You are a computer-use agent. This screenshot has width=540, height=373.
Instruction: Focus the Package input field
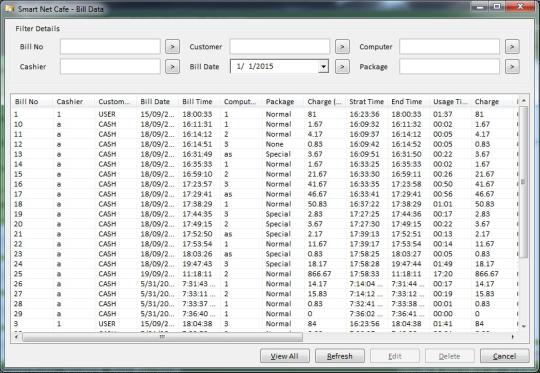tap(449, 66)
